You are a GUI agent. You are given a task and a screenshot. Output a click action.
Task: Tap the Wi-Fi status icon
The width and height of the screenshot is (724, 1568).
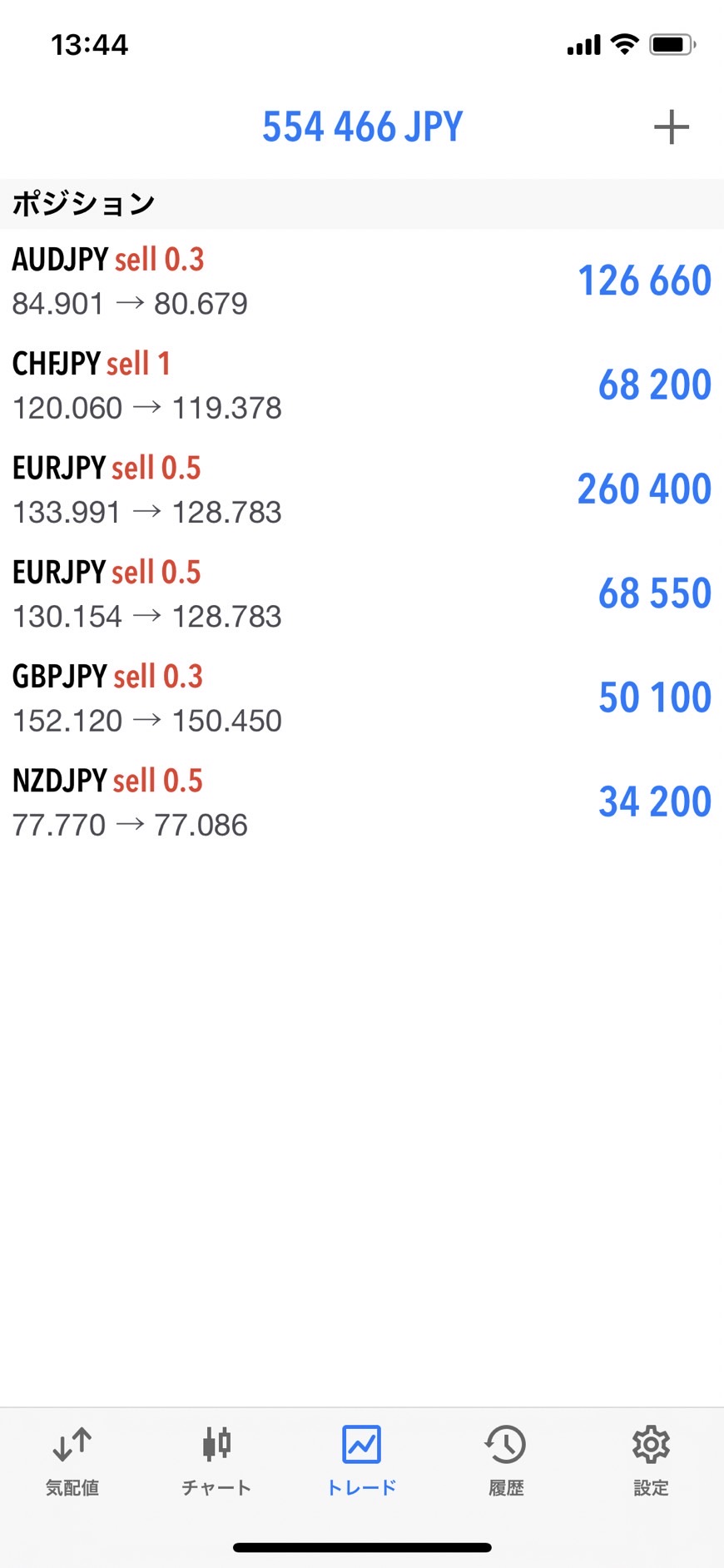[624, 44]
